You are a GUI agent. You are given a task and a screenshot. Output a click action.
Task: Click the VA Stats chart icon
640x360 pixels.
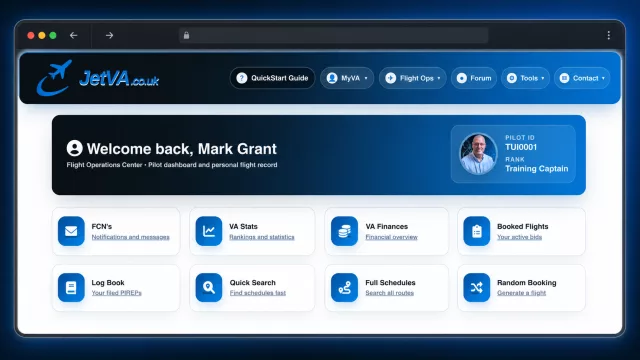(209, 231)
